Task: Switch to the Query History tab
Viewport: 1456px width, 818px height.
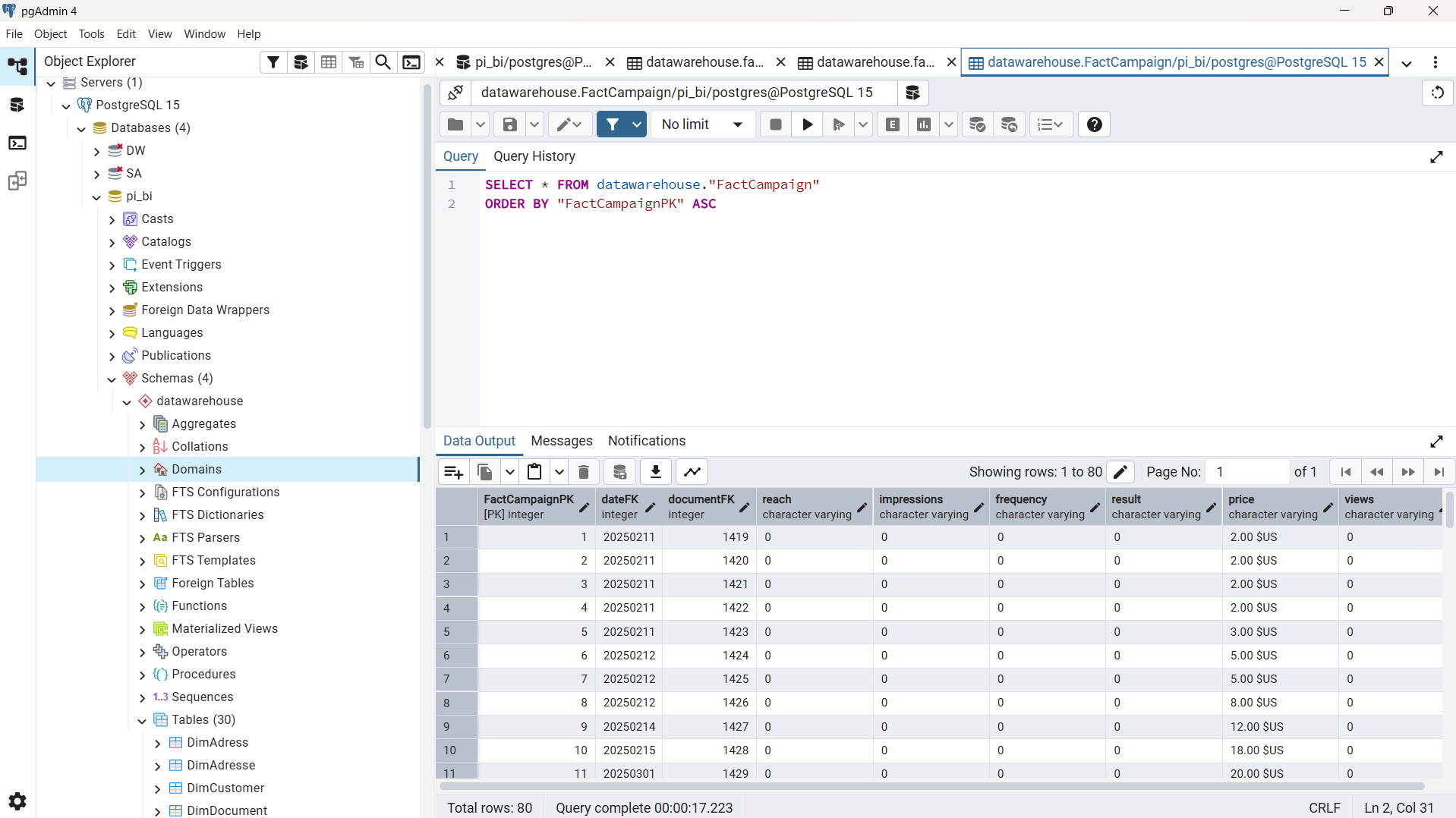Action: 534,156
